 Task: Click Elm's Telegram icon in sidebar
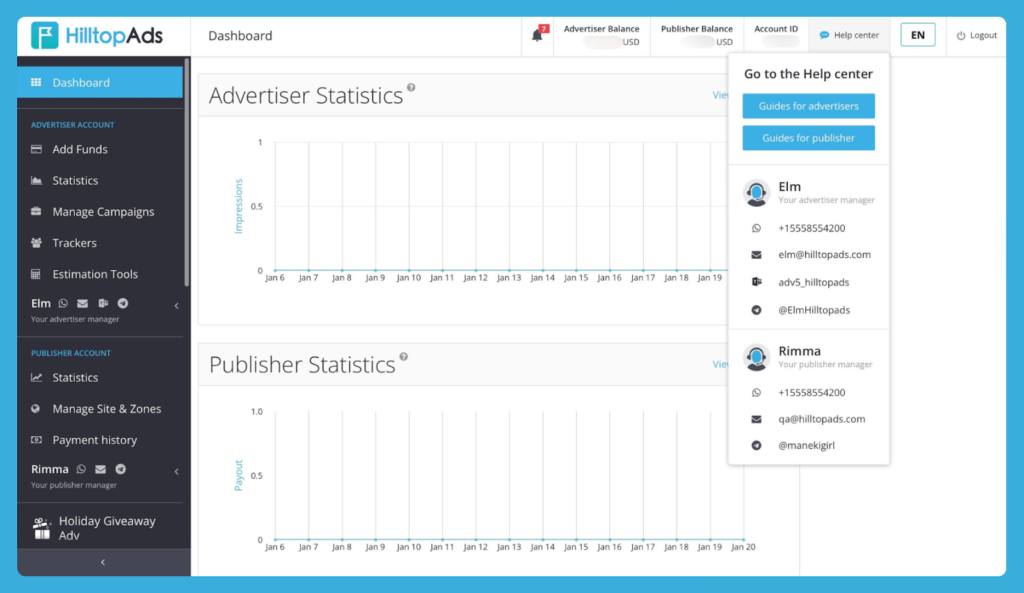coord(122,303)
